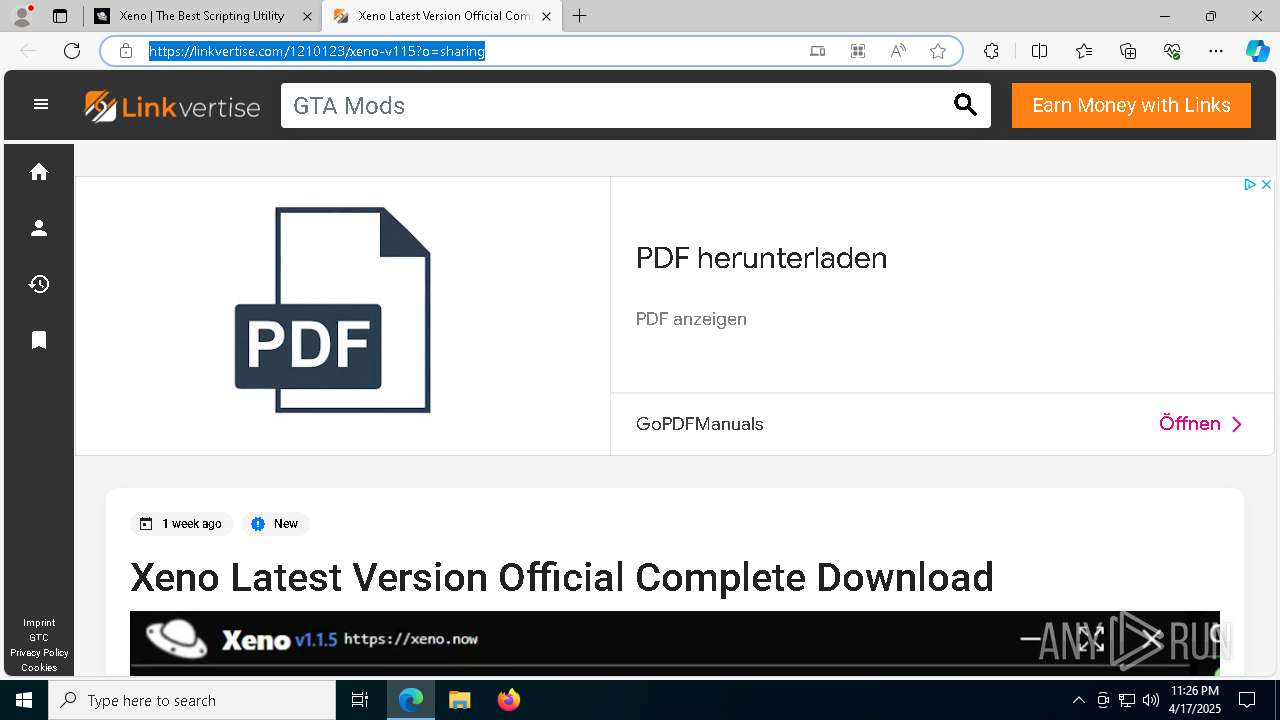Viewport: 1280px width, 720px height.
Task: Open the Cookies link
Action: pos(39,668)
